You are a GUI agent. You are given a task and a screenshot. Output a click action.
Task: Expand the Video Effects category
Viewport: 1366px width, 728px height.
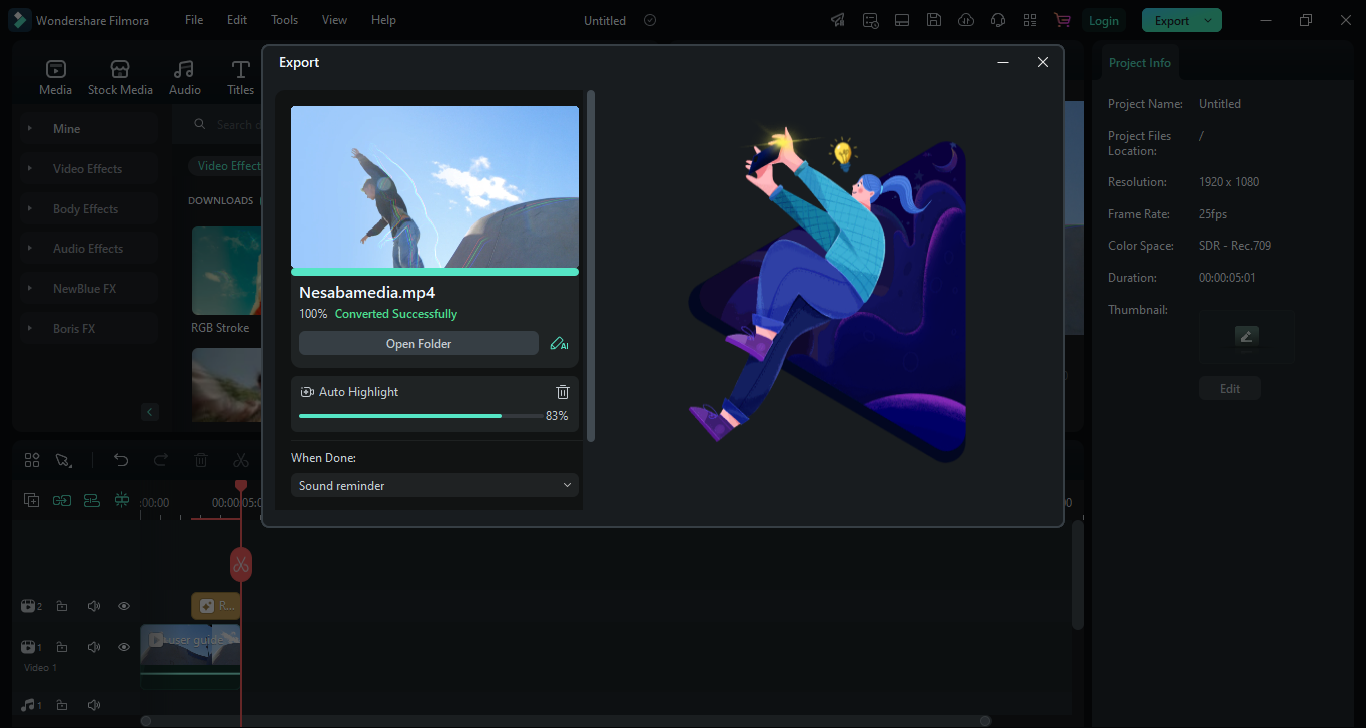coord(87,169)
